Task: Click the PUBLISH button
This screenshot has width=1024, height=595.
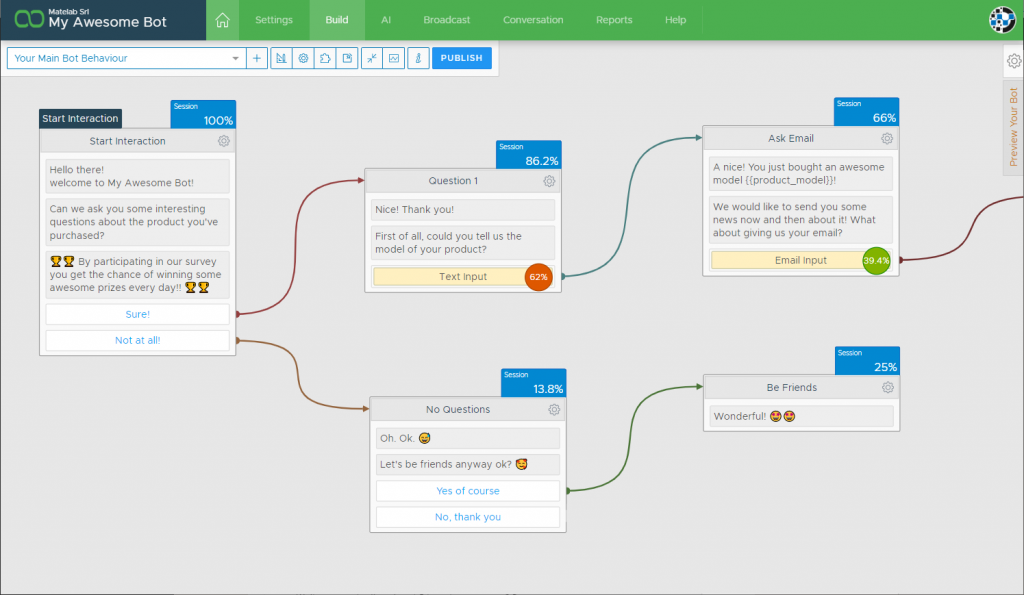Action: [x=461, y=58]
